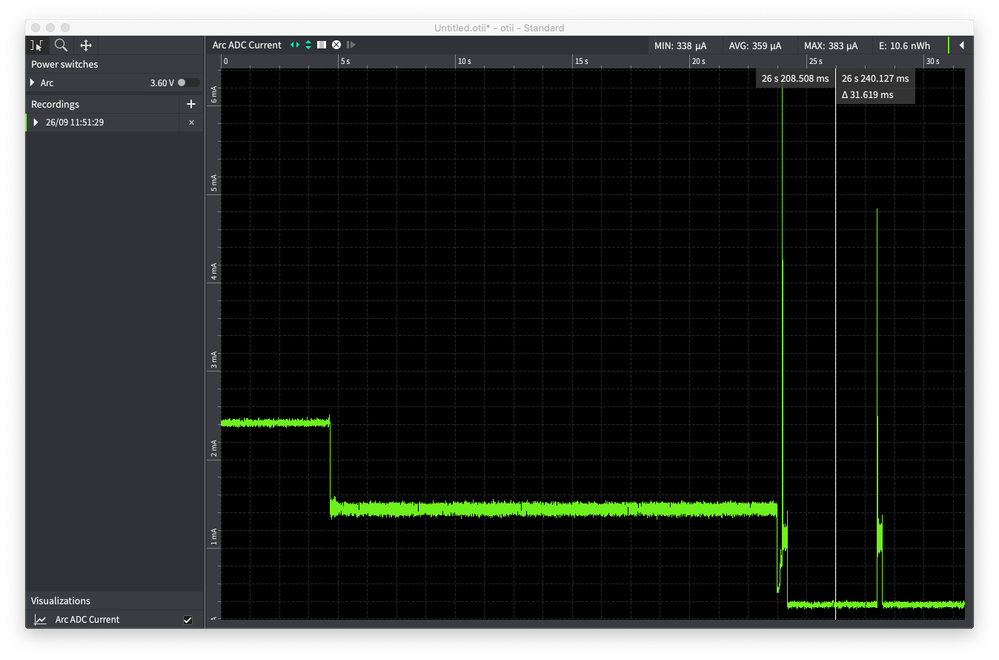Viewport: 999px width, 660px height.
Task: Expand the Arc power switch row
Action: coord(32,83)
